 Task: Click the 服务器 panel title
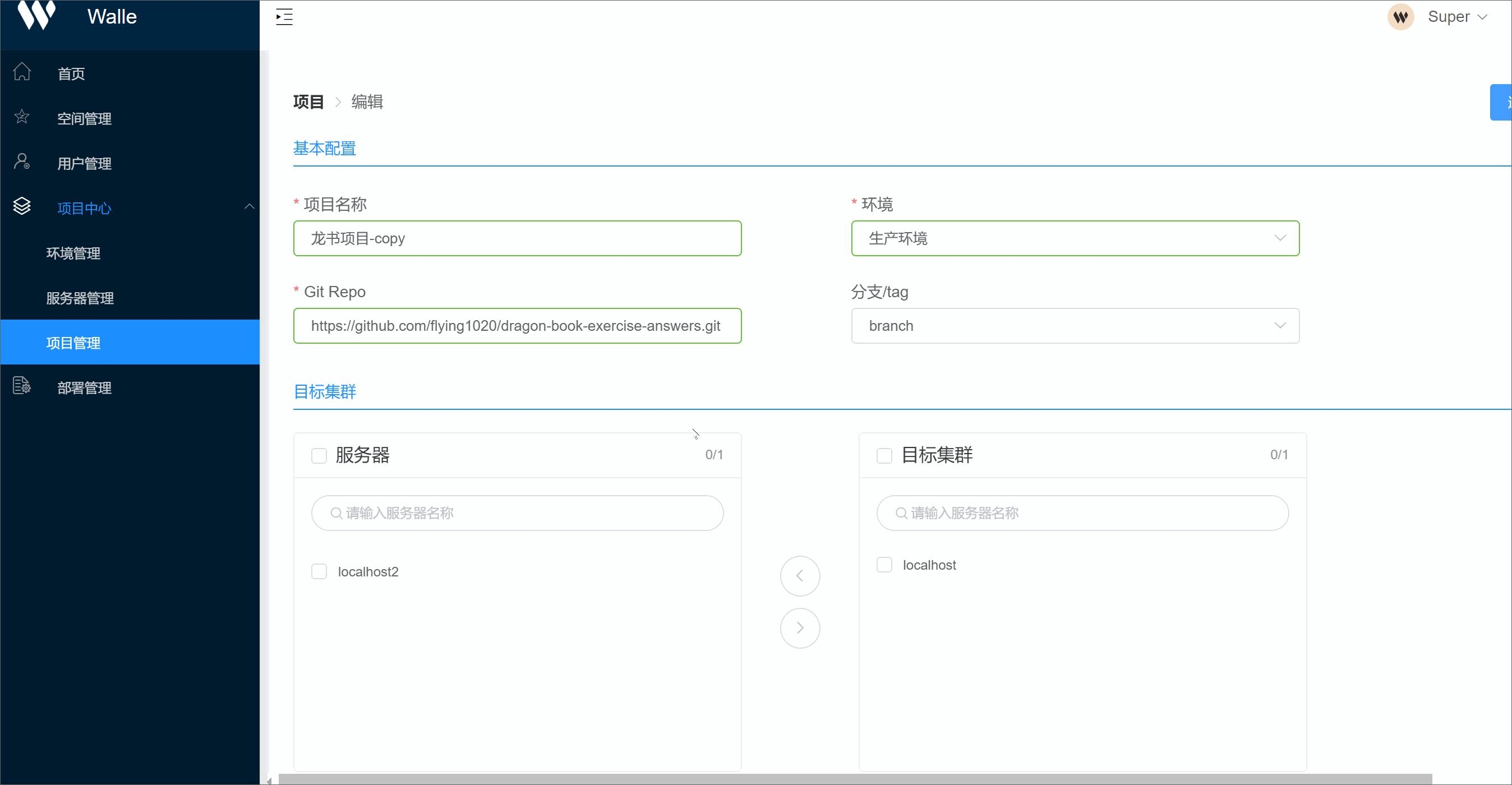coord(362,455)
